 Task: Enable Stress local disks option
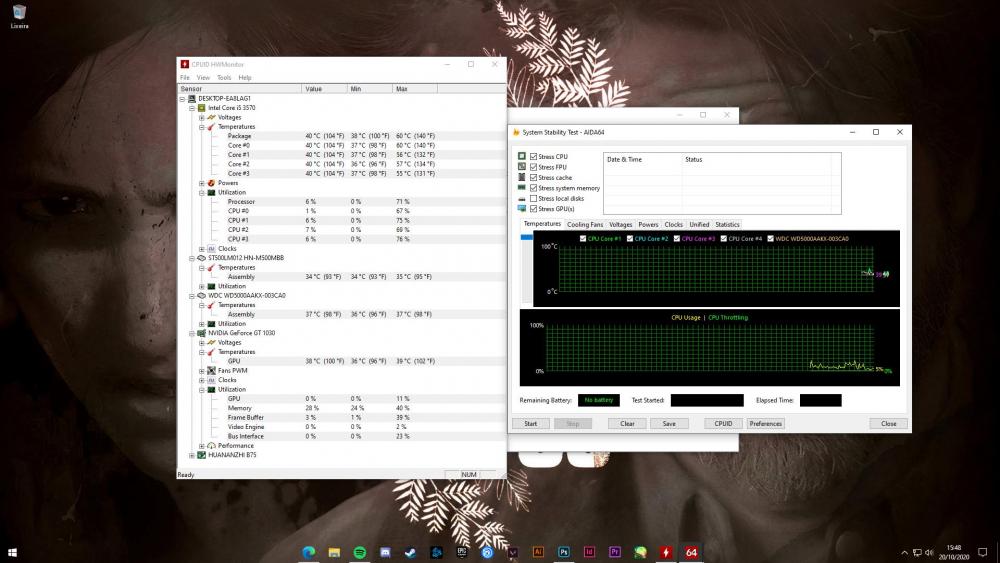pyautogui.click(x=534, y=198)
